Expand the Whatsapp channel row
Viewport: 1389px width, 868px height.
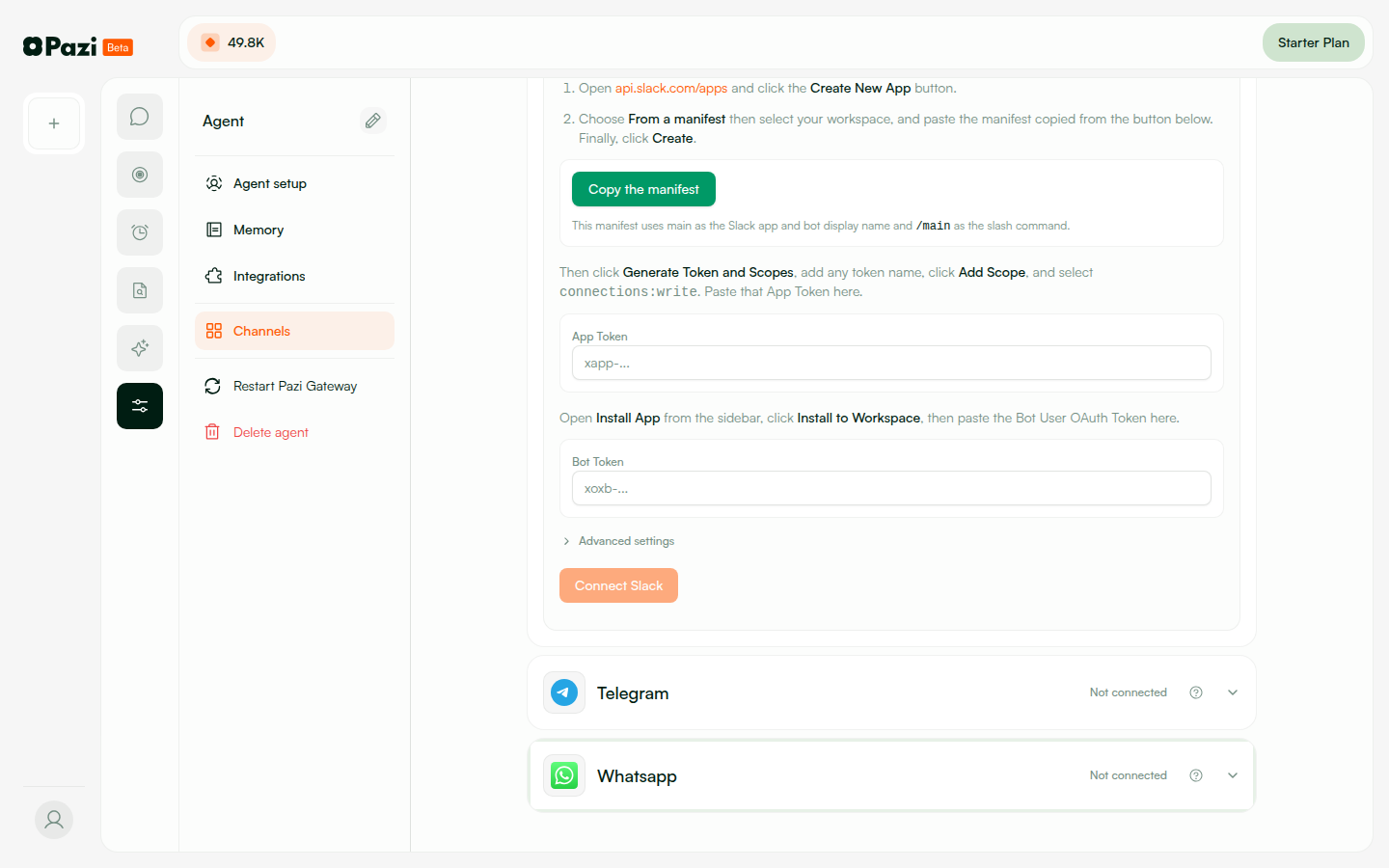tap(1232, 774)
